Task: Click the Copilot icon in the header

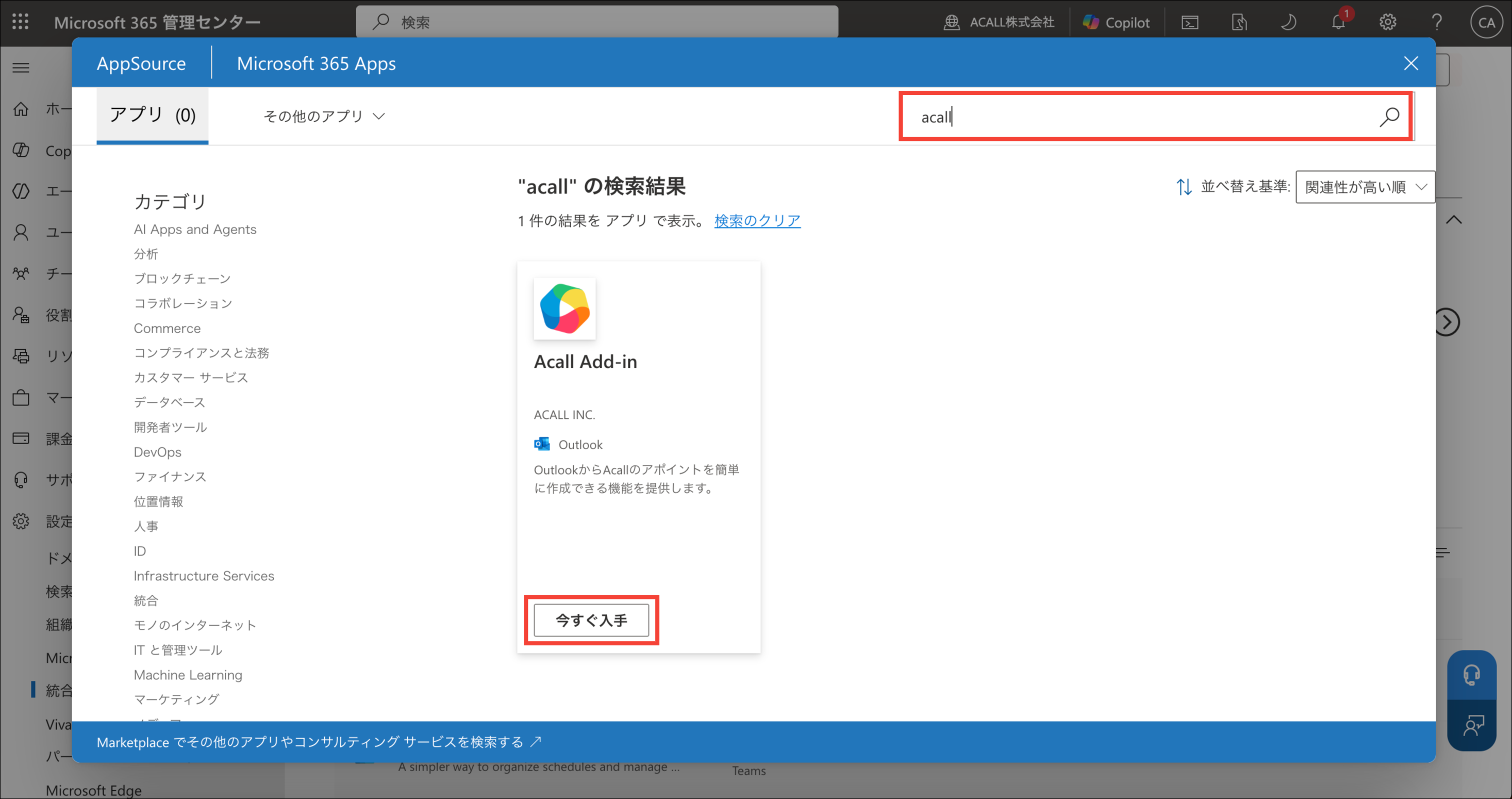Action: [x=1090, y=22]
